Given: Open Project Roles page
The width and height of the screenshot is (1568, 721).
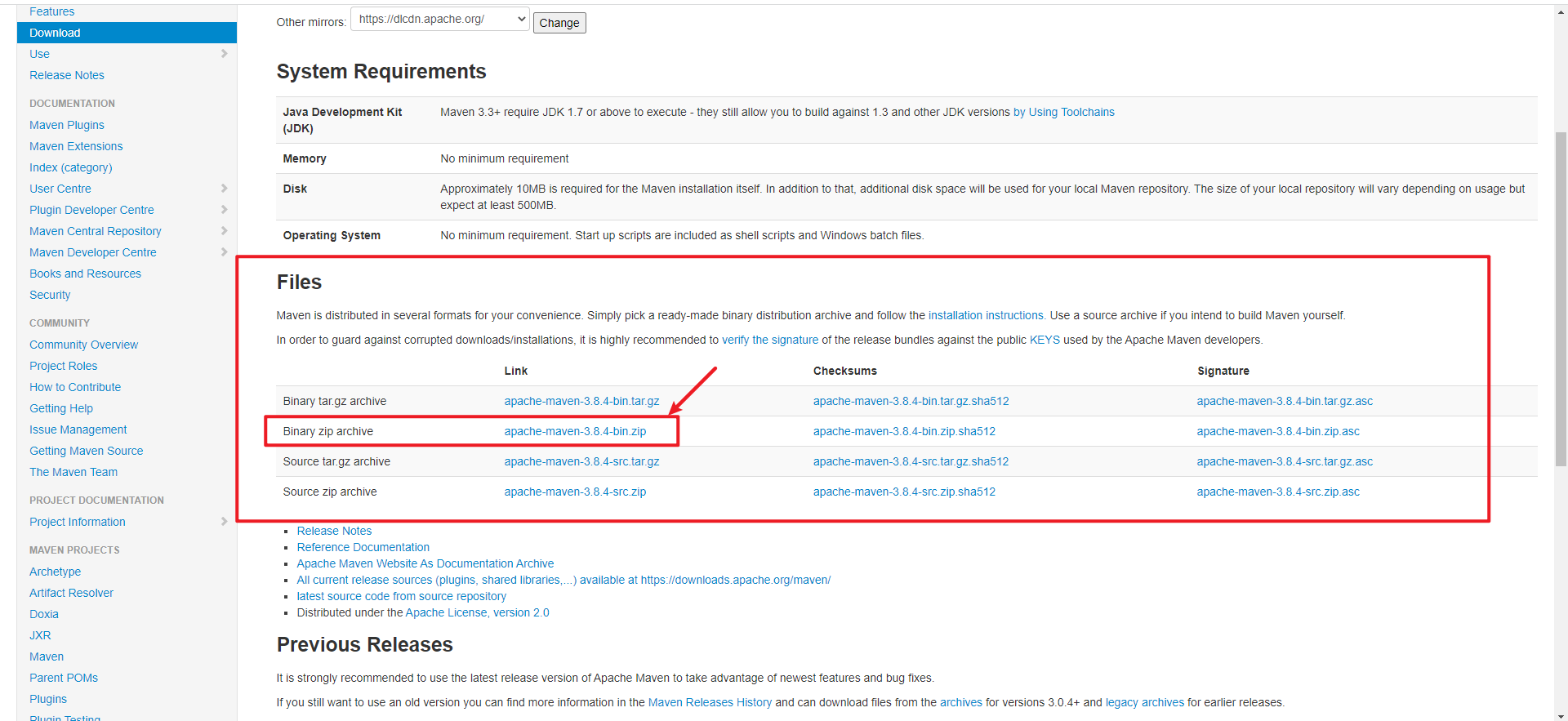Looking at the screenshot, I should tap(63, 366).
